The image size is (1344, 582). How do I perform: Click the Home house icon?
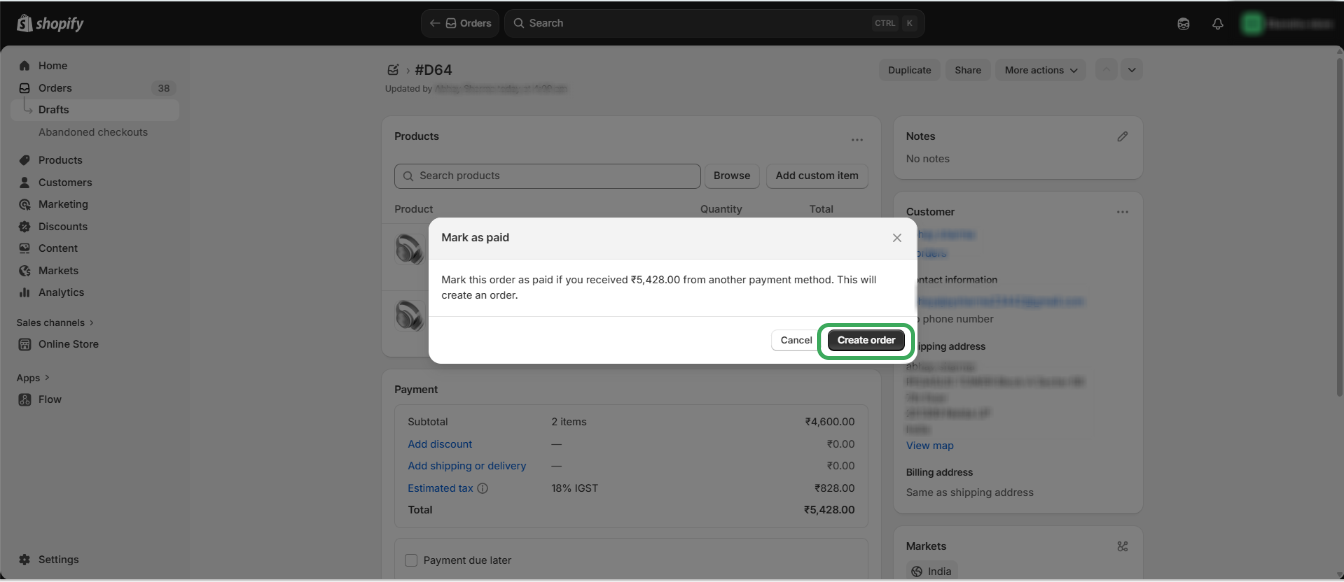click(25, 66)
